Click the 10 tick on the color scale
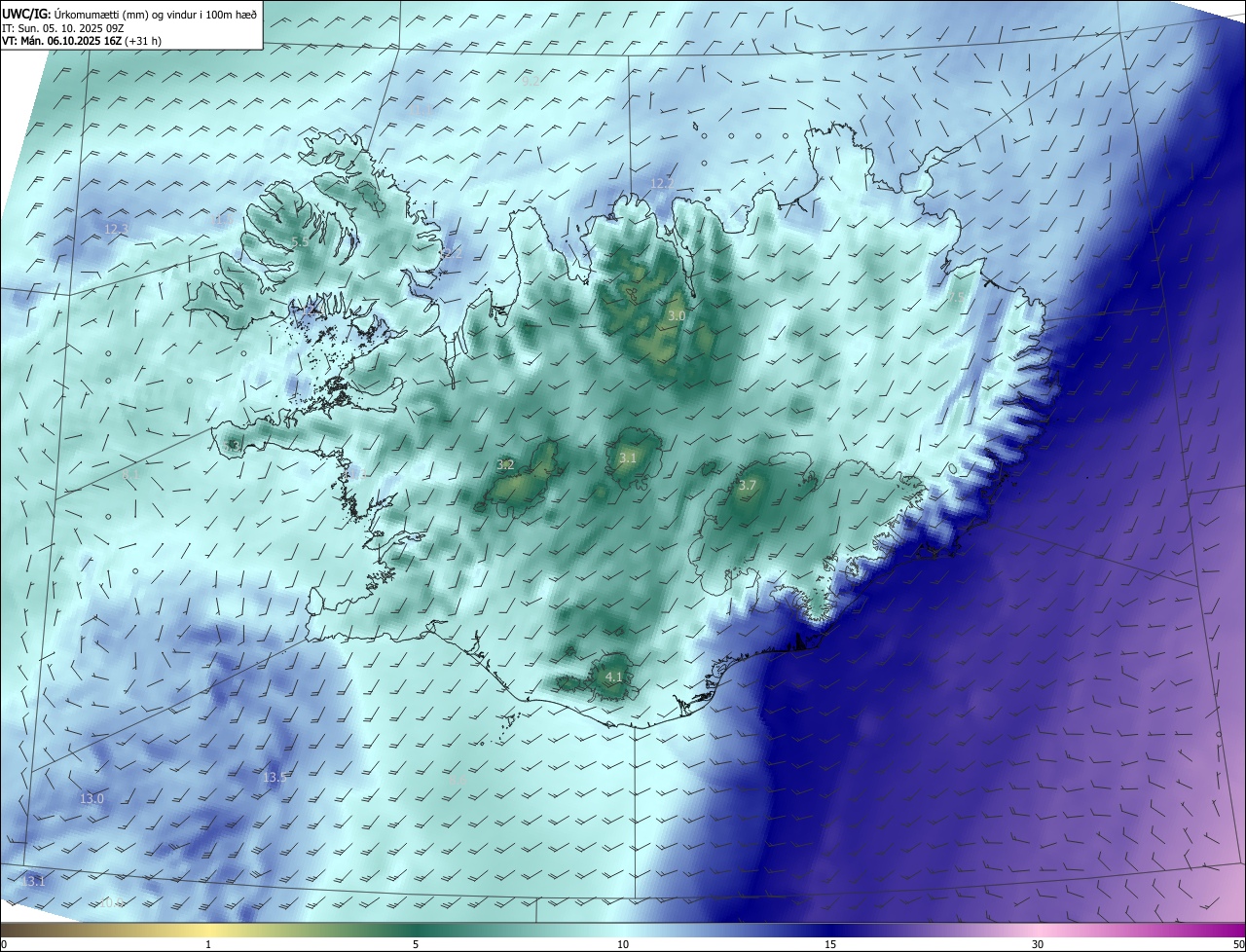Screen dimensions: 1246x952 coord(623,944)
